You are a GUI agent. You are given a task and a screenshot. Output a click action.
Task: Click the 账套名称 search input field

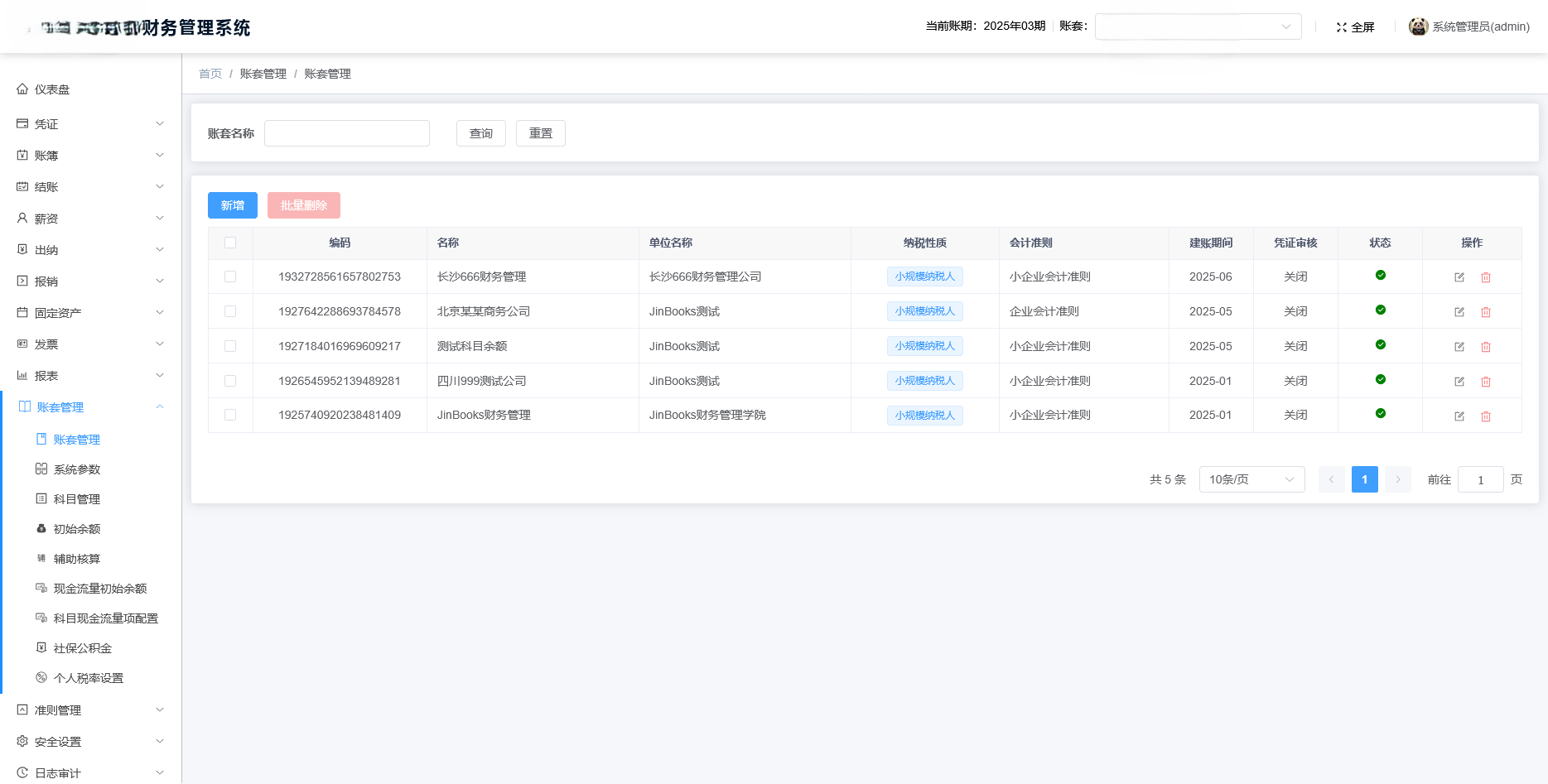[x=346, y=132]
